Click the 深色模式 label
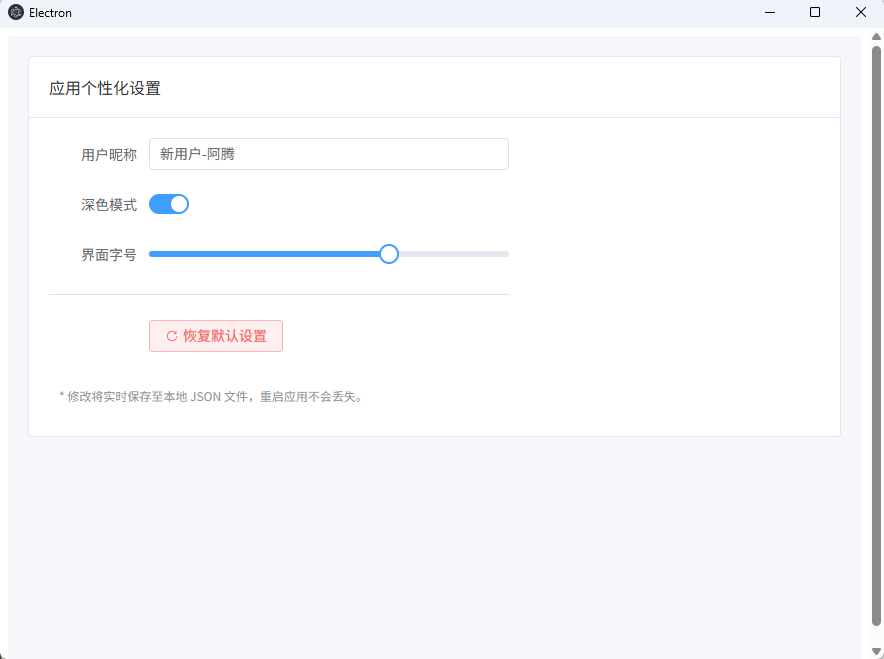The height and width of the screenshot is (659, 884). coord(109,205)
